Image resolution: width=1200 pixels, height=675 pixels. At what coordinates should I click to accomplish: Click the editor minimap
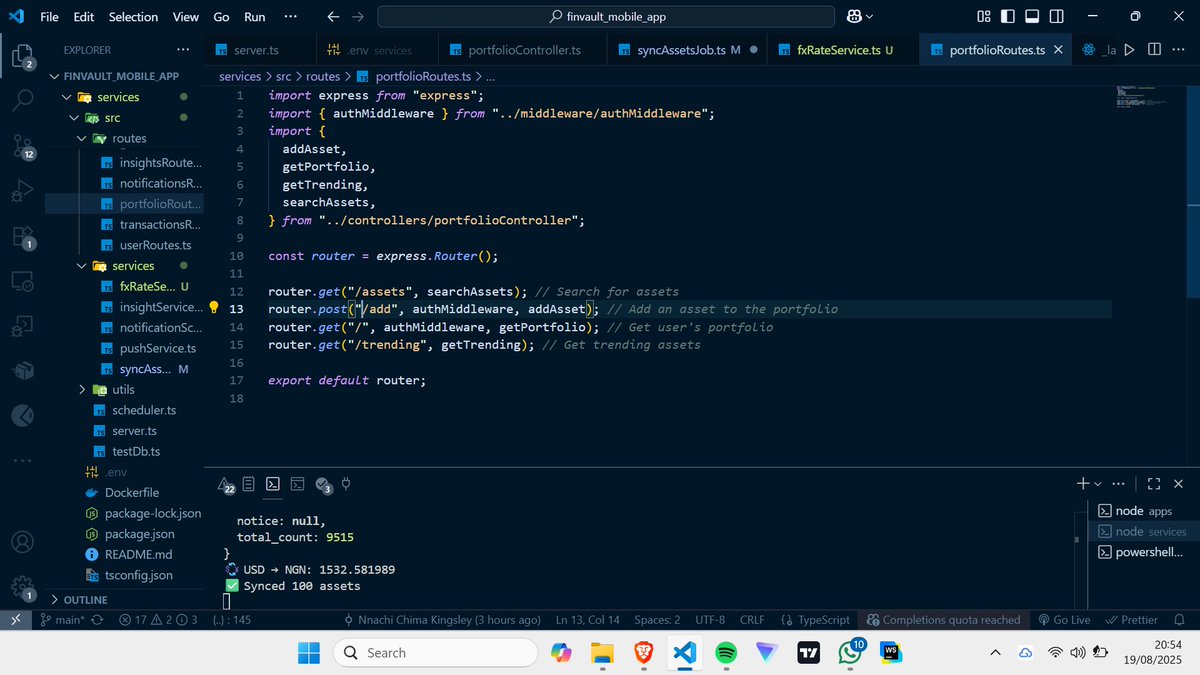1149,98
